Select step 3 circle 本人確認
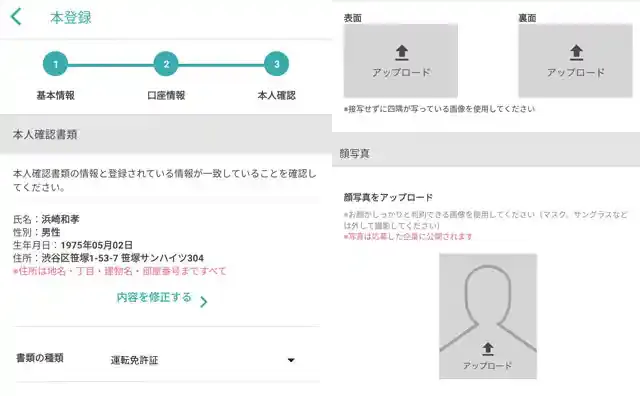Viewport: 640px width, 396px height. tap(276, 64)
